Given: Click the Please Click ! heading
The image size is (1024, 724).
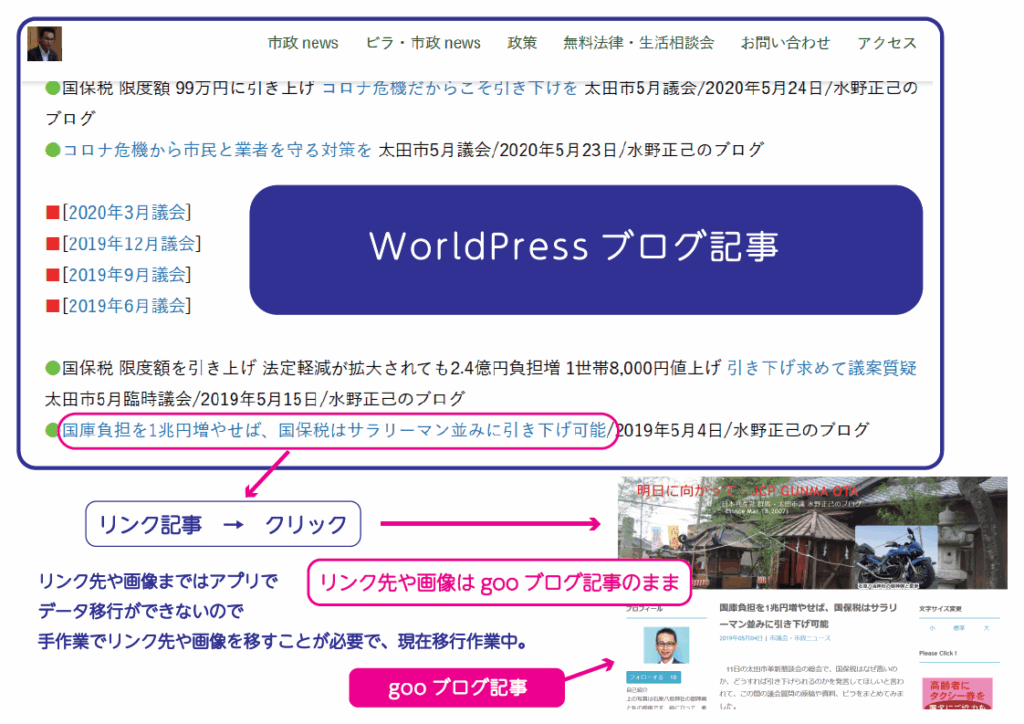Looking at the screenshot, I should (938, 653).
